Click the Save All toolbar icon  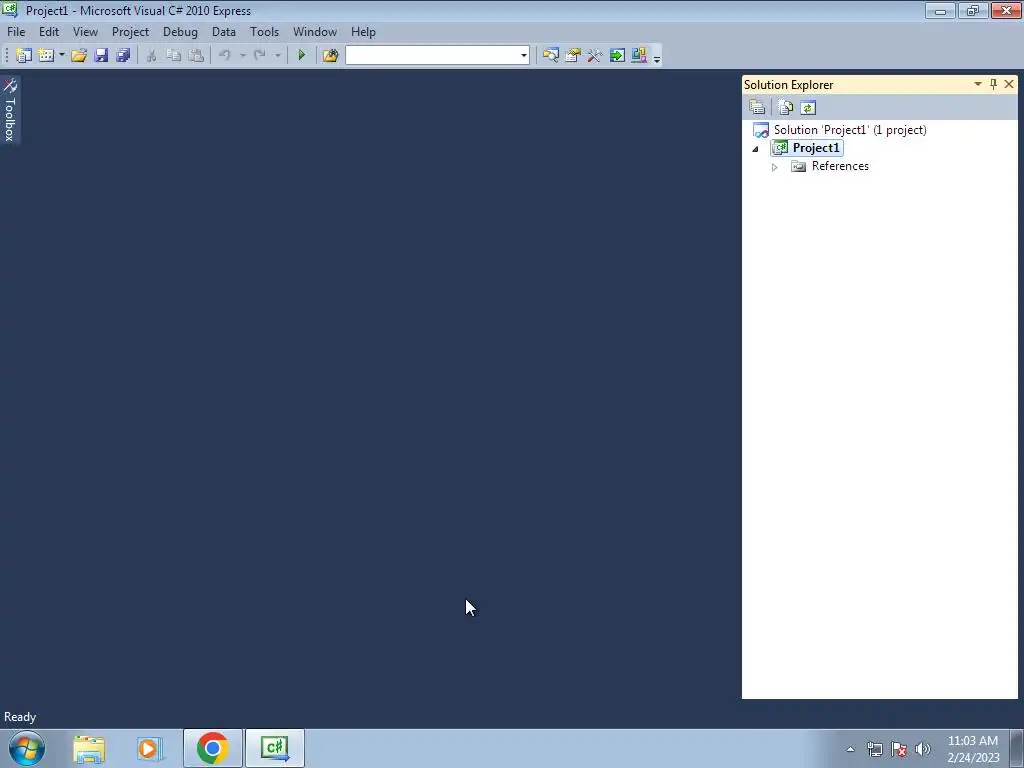click(123, 56)
